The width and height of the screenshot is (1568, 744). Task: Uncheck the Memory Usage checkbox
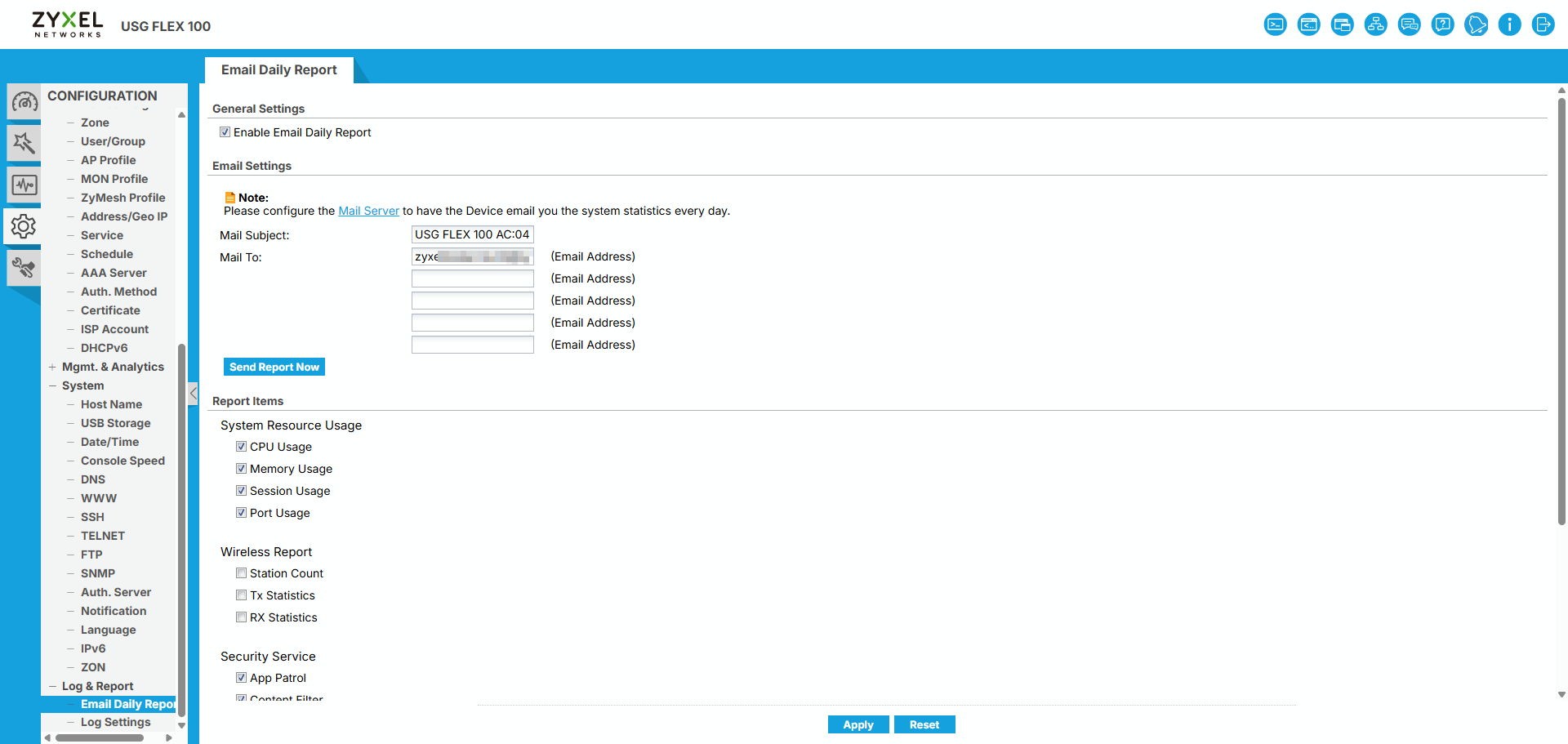pos(241,469)
